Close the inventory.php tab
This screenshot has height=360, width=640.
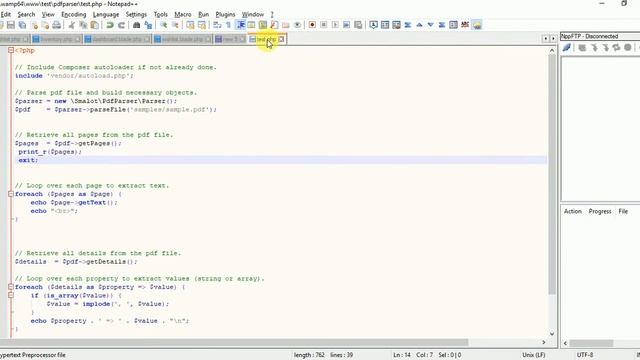tap(78, 39)
